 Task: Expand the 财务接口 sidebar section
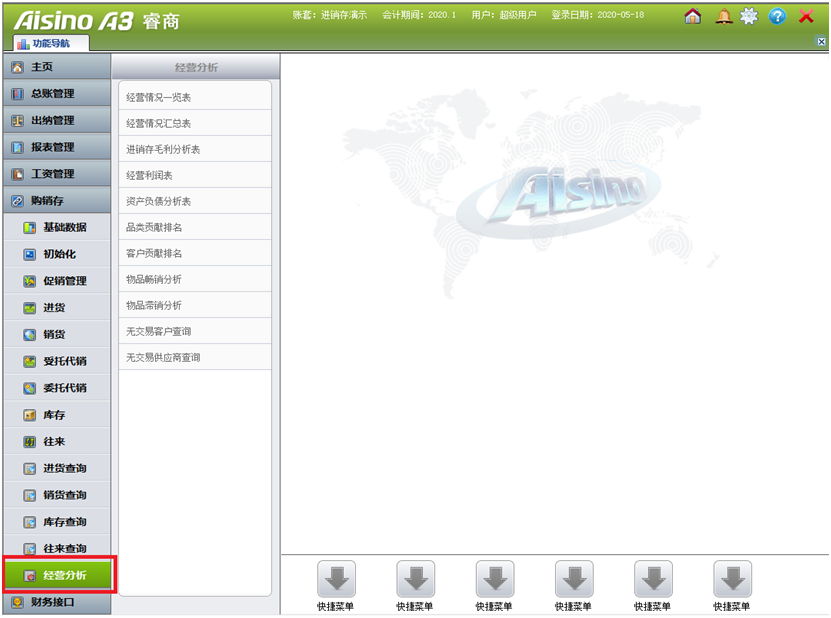[x=55, y=603]
